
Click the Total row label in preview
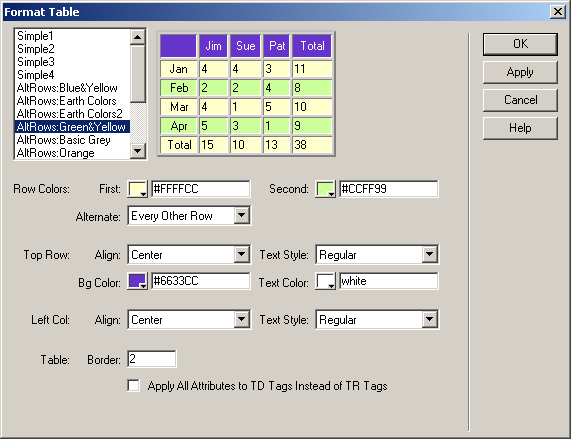pyautogui.click(x=178, y=145)
